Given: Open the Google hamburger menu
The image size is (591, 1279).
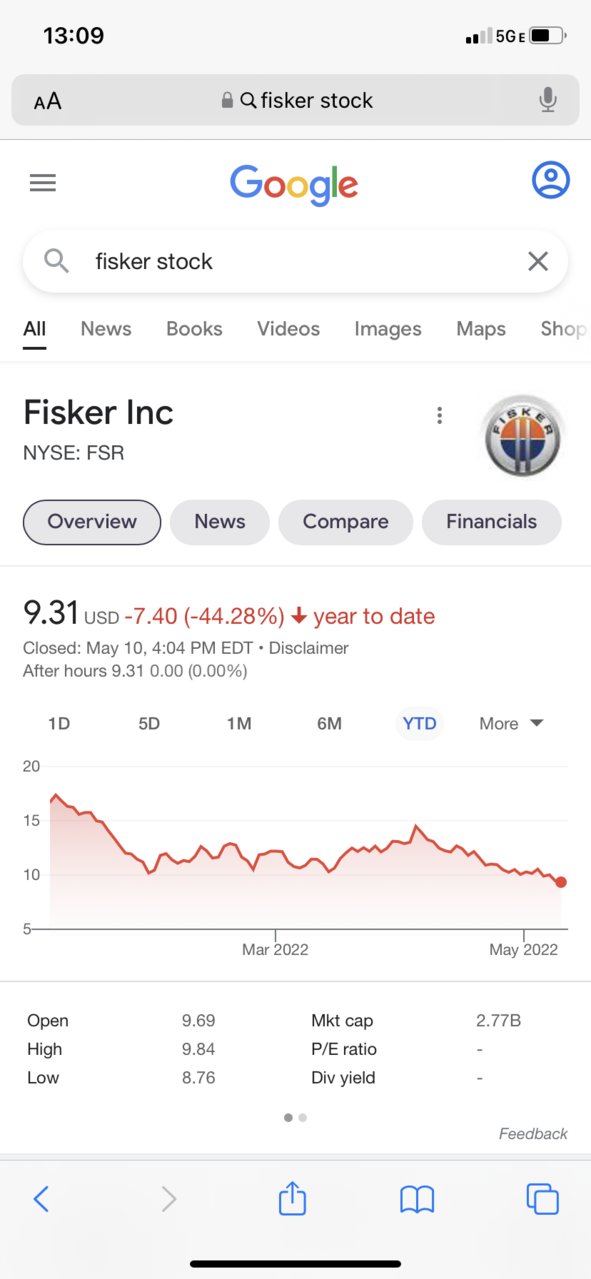Looking at the screenshot, I should (43, 183).
